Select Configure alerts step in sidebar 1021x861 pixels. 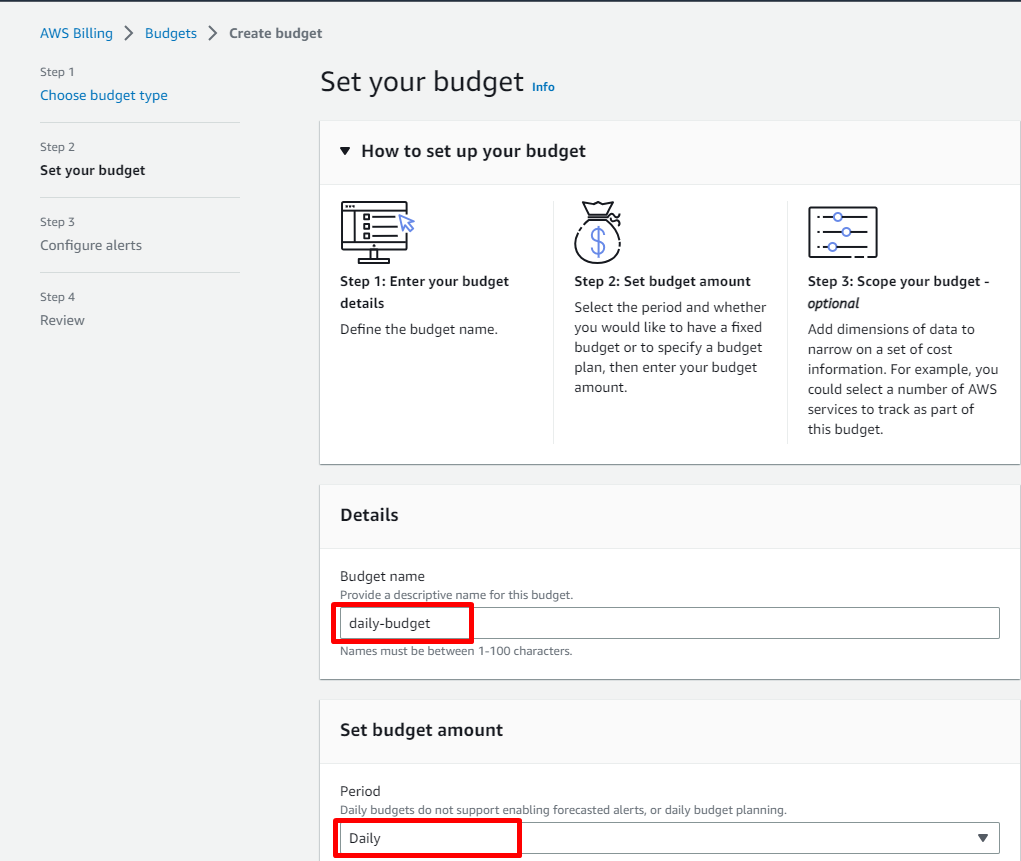(91, 246)
